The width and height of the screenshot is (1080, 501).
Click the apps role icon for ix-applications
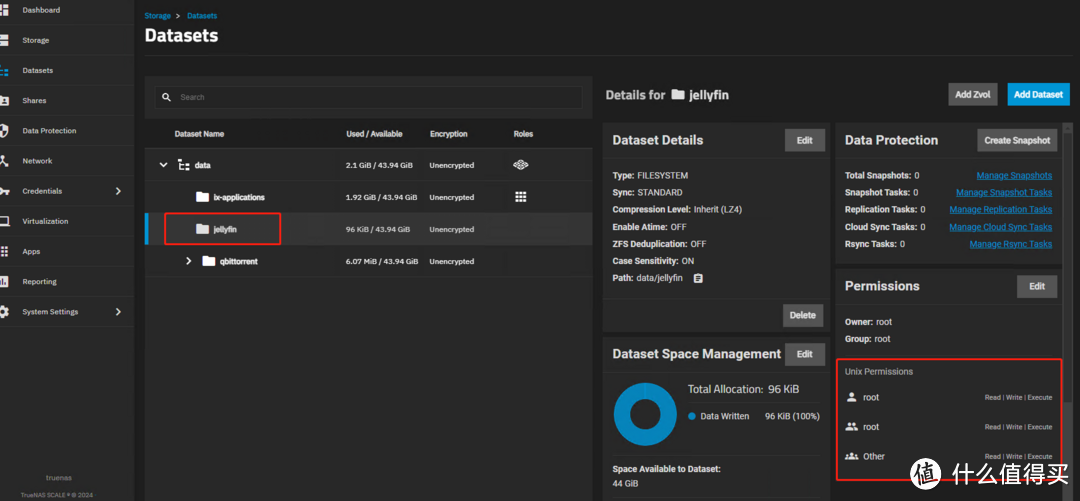pos(520,197)
